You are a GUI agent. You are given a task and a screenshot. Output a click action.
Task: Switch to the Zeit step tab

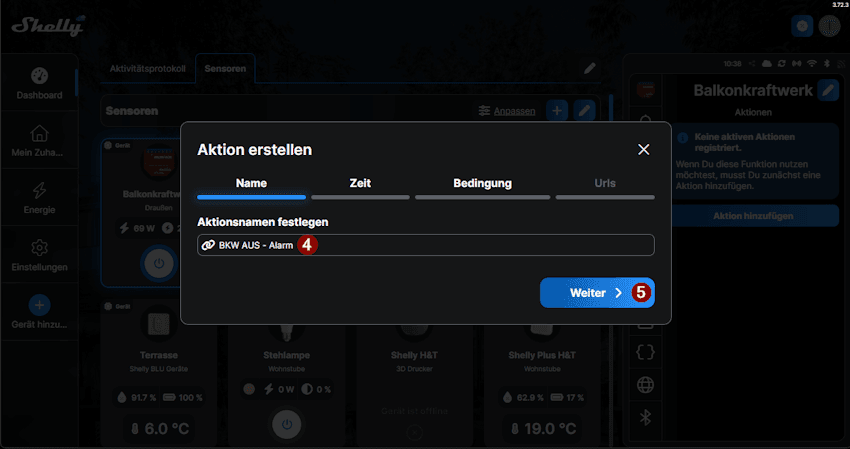(x=360, y=187)
